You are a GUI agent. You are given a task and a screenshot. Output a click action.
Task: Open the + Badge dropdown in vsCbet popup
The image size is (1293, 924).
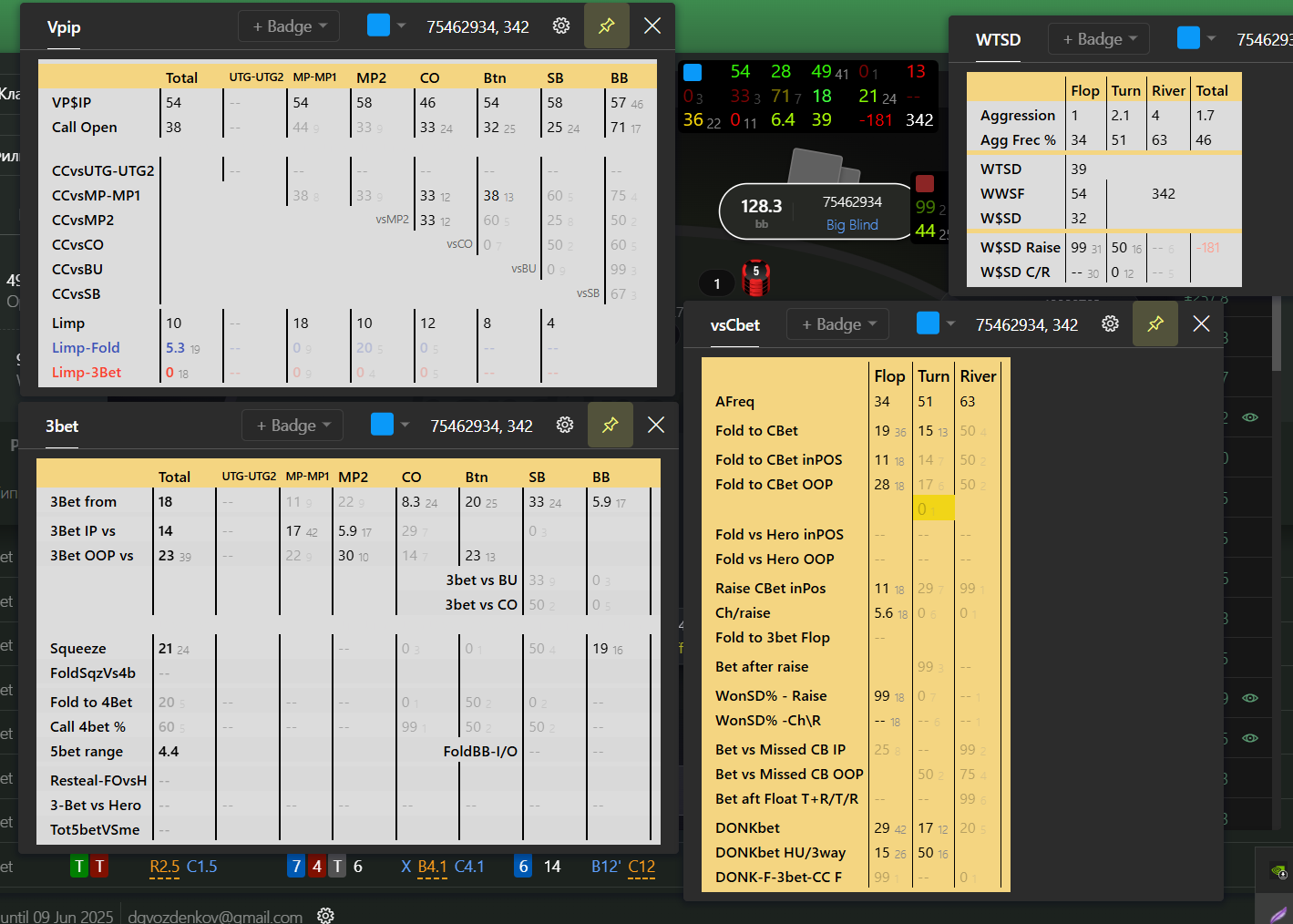[x=837, y=323]
